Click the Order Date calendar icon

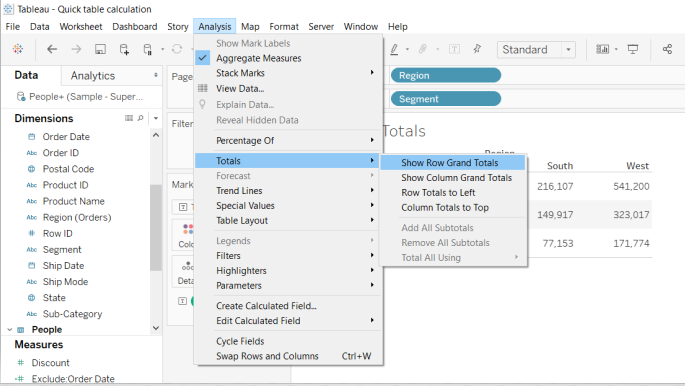tap(31, 137)
